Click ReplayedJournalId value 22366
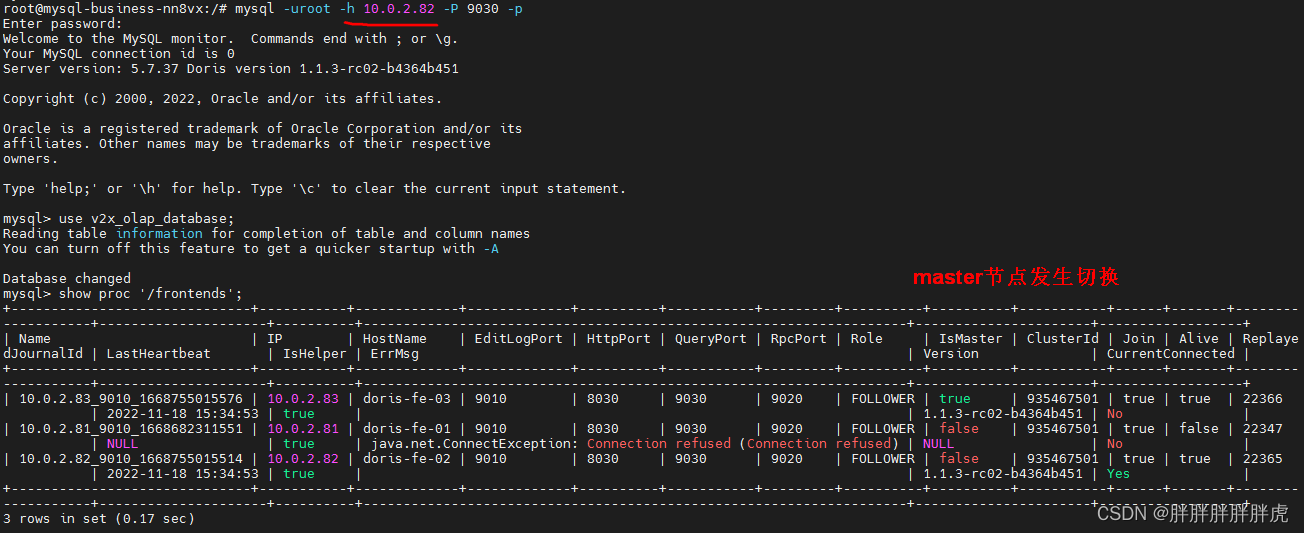1304x533 pixels. (1263, 399)
